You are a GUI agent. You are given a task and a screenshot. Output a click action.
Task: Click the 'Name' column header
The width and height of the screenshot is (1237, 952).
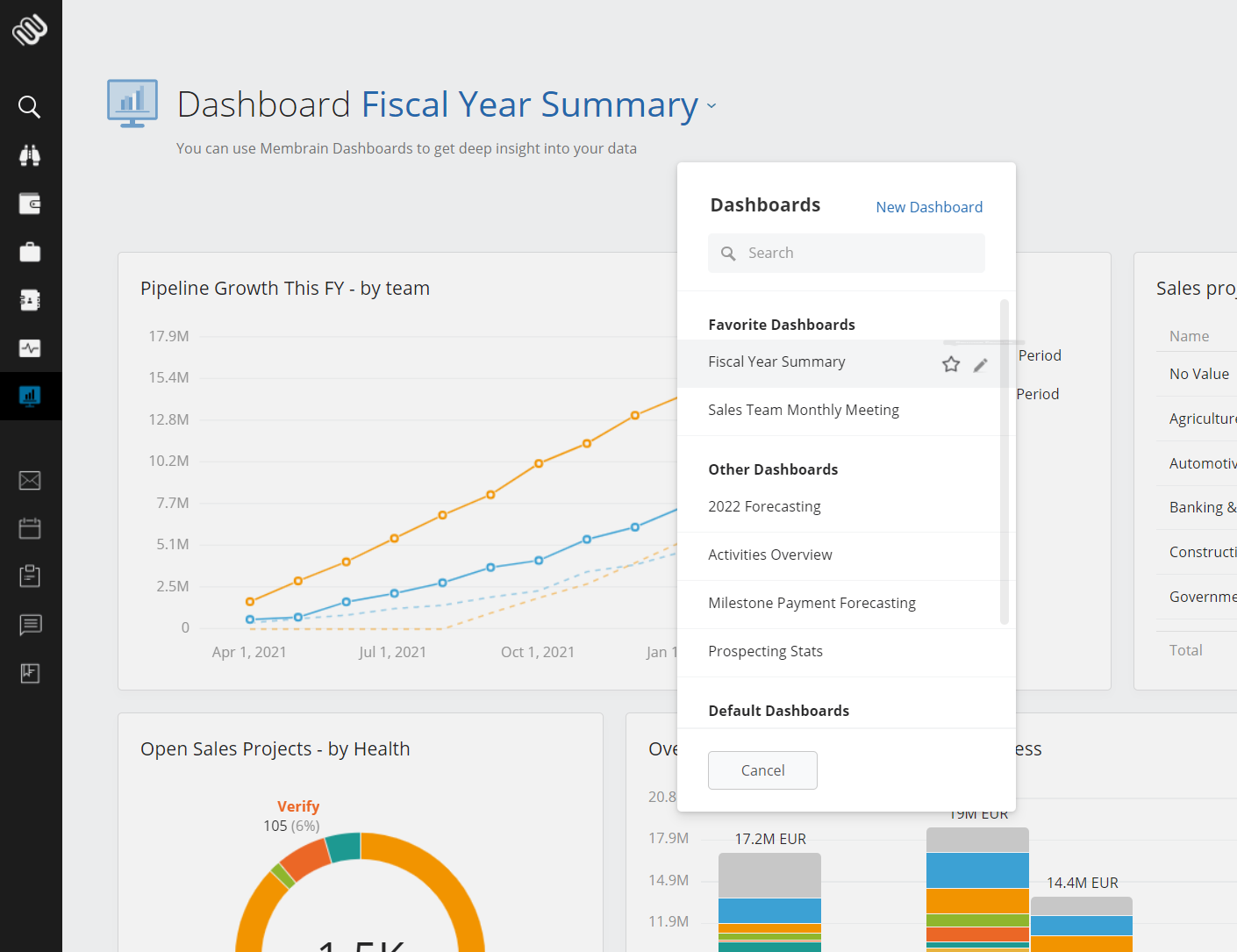[1190, 336]
